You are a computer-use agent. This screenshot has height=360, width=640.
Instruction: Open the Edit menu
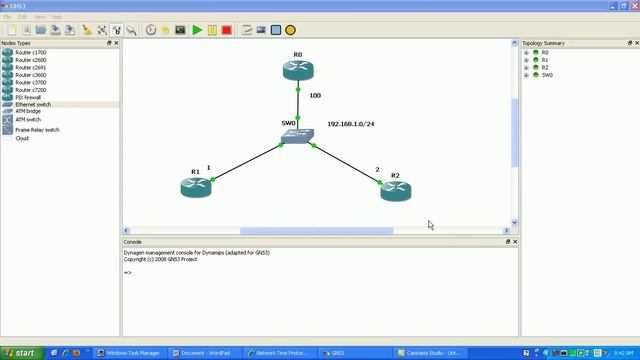point(22,17)
